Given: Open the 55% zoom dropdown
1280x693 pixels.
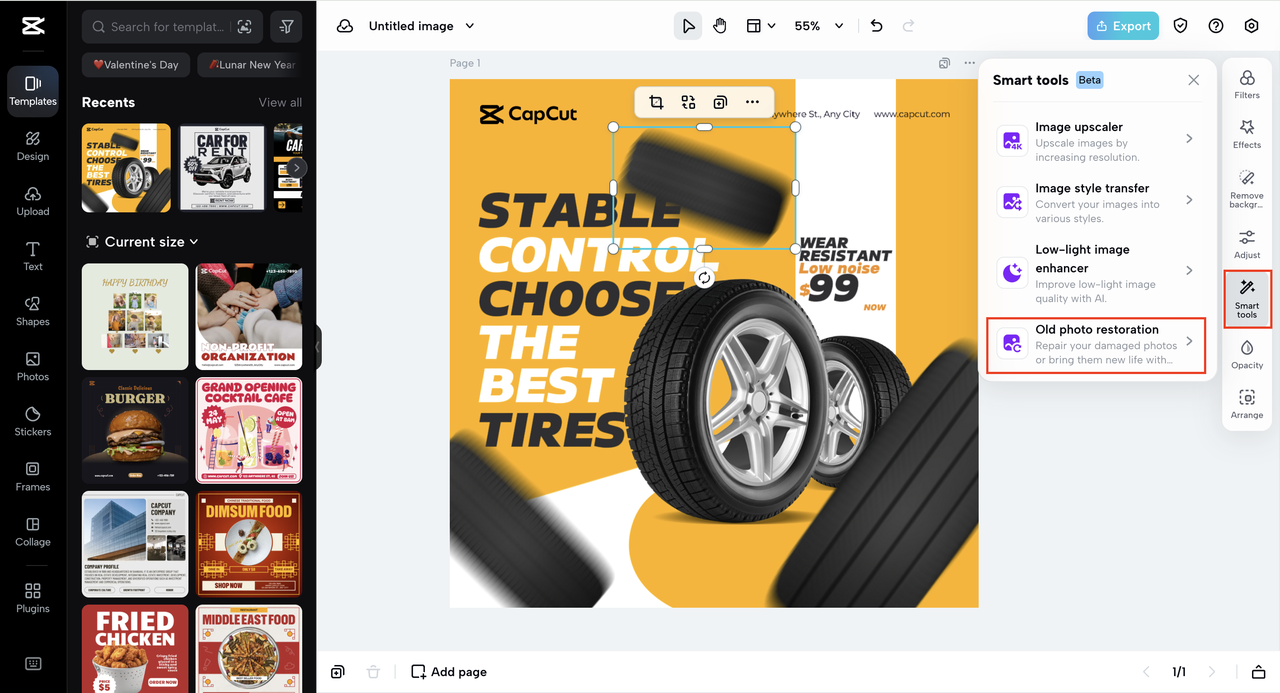Looking at the screenshot, I should click(x=819, y=26).
